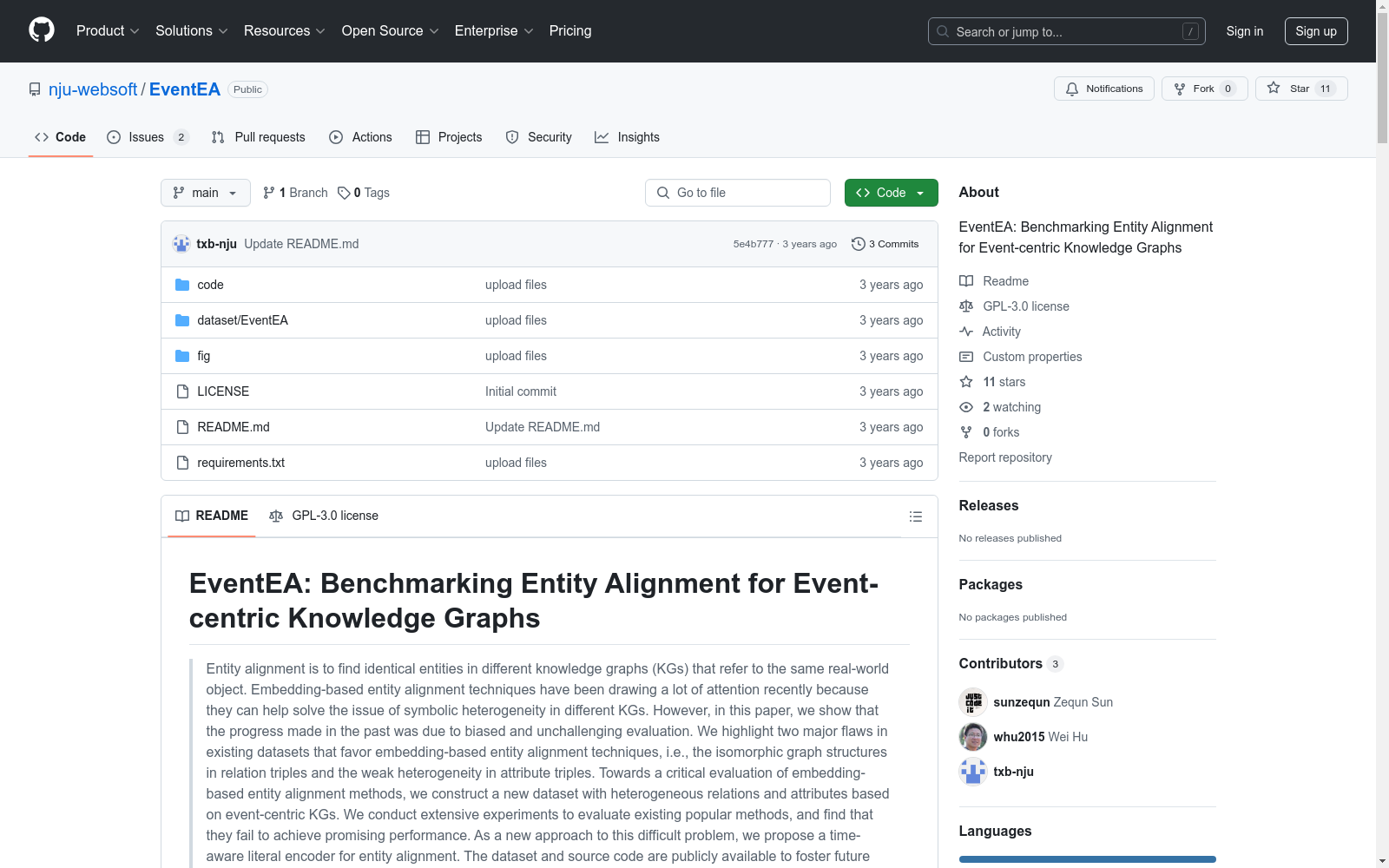The image size is (1389, 868).
Task: Click the branch icon beside 1 Branch
Action: pos(269,193)
